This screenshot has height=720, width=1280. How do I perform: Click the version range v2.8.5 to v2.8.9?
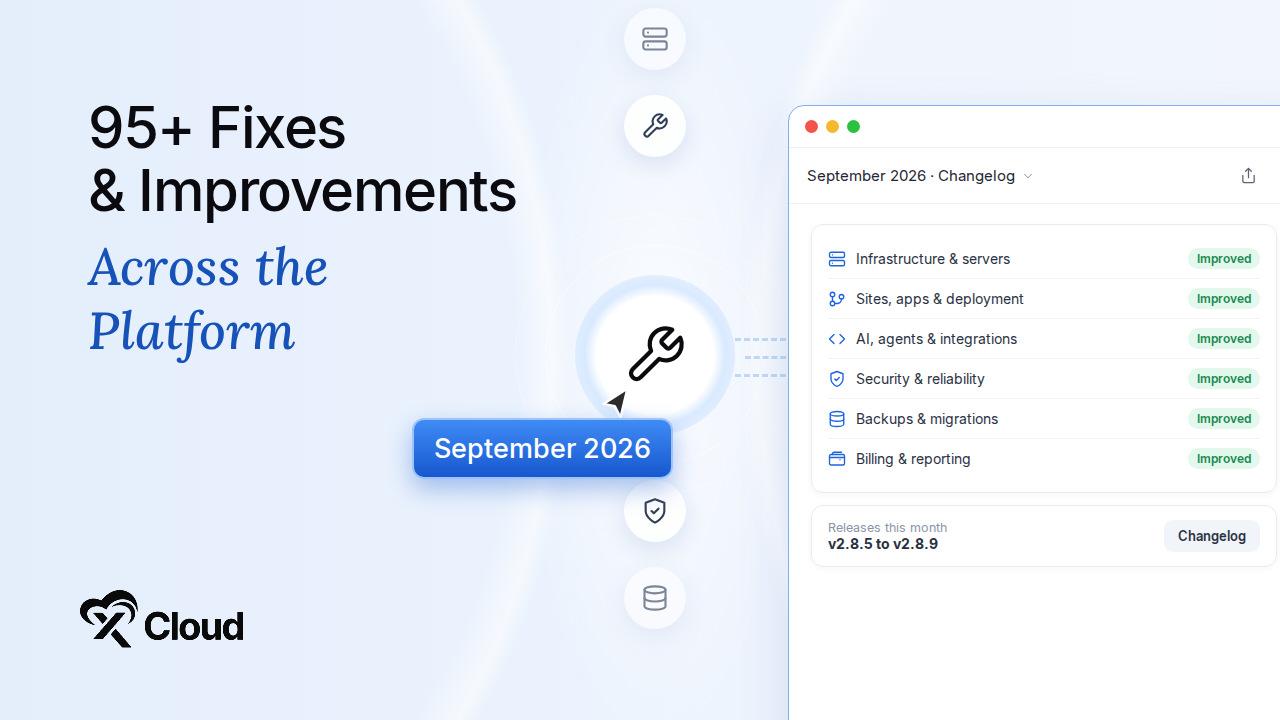pyautogui.click(x=883, y=544)
